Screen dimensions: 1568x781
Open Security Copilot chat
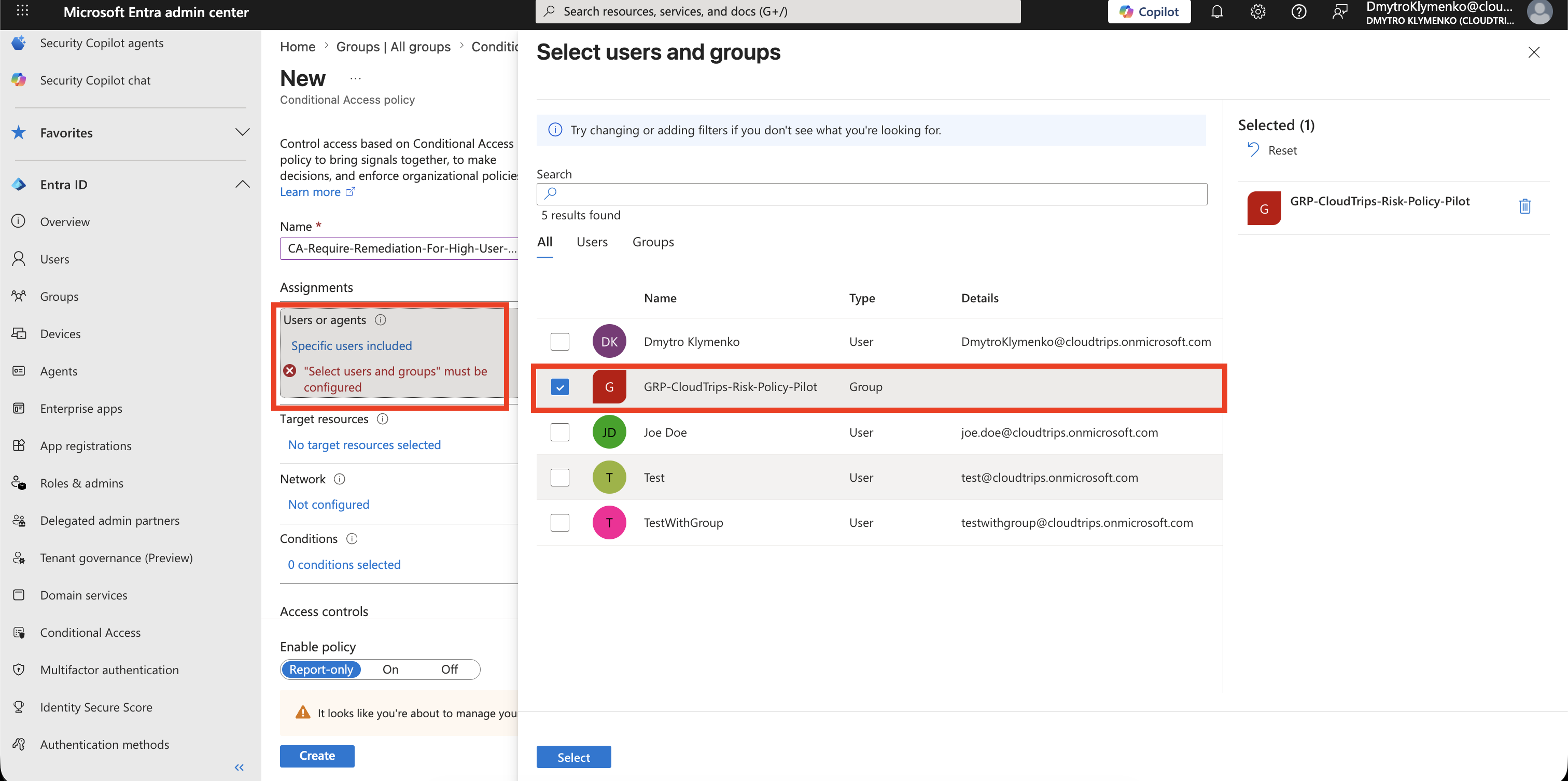click(x=95, y=80)
